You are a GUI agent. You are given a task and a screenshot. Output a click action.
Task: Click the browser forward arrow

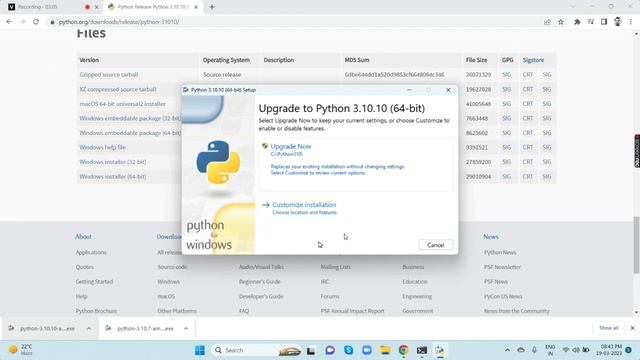tap(22, 22)
